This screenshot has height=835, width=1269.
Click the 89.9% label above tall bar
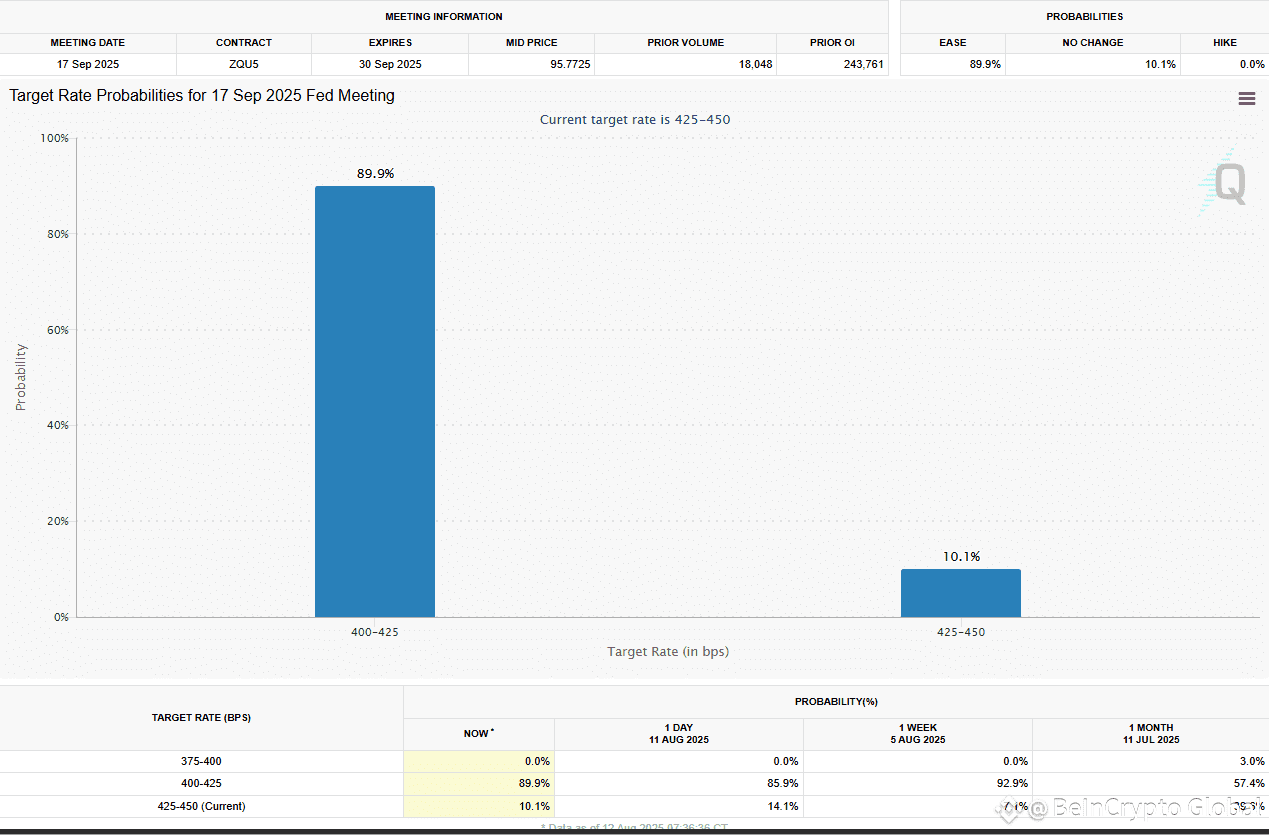click(375, 173)
